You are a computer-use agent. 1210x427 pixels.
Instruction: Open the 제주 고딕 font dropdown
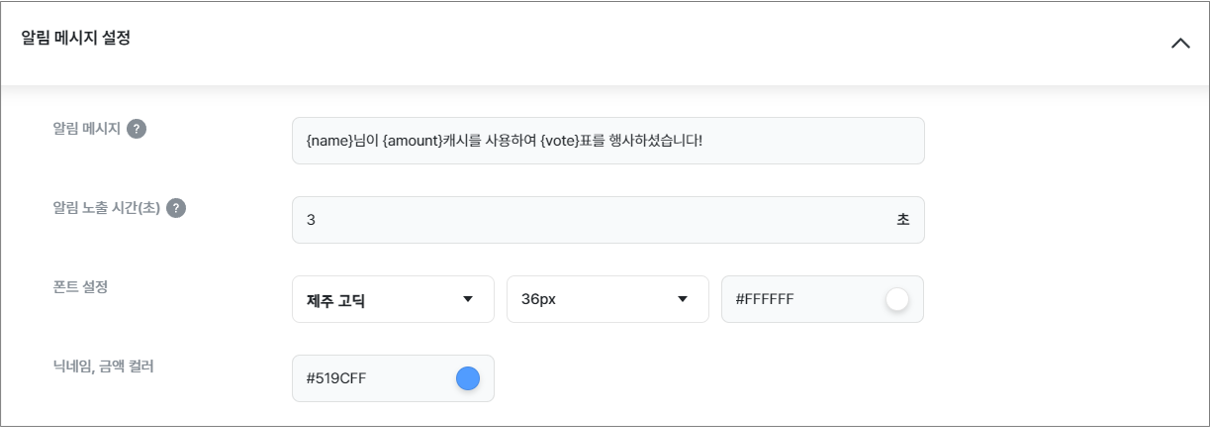[x=393, y=299]
